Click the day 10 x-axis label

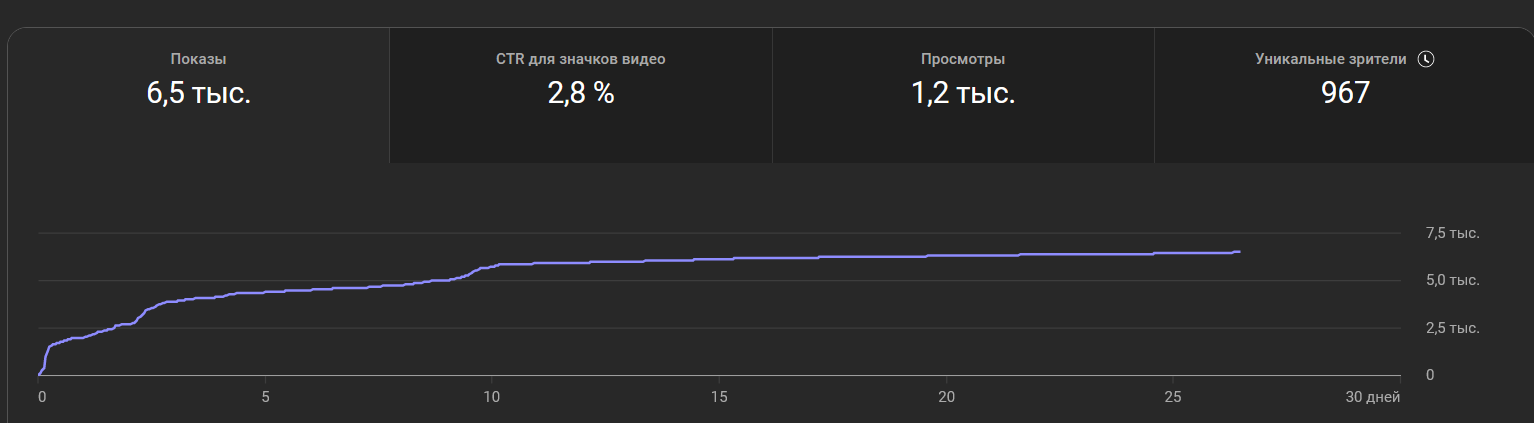[491, 397]
